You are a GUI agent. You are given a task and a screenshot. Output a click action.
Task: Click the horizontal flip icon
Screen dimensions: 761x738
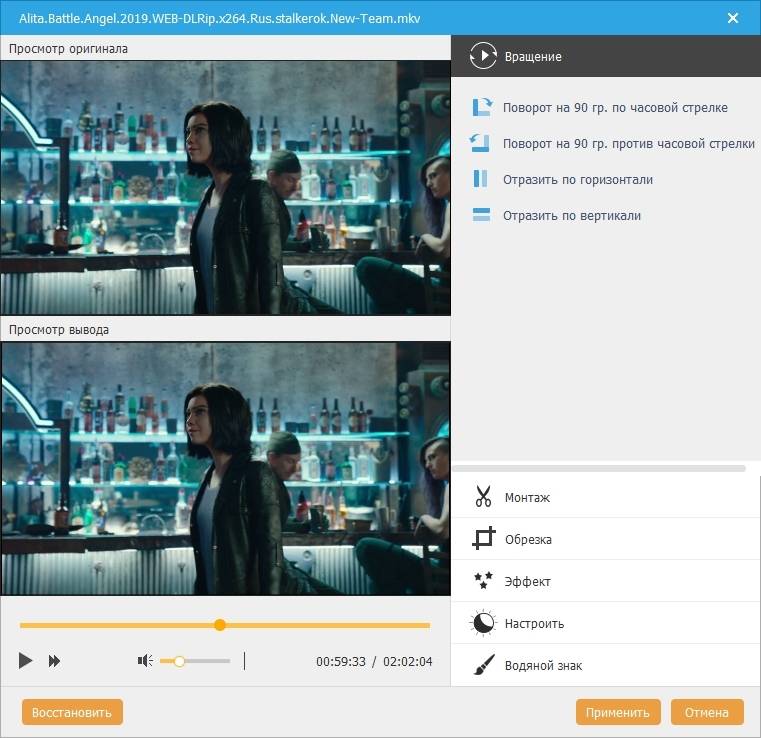[x=480, y=179]
